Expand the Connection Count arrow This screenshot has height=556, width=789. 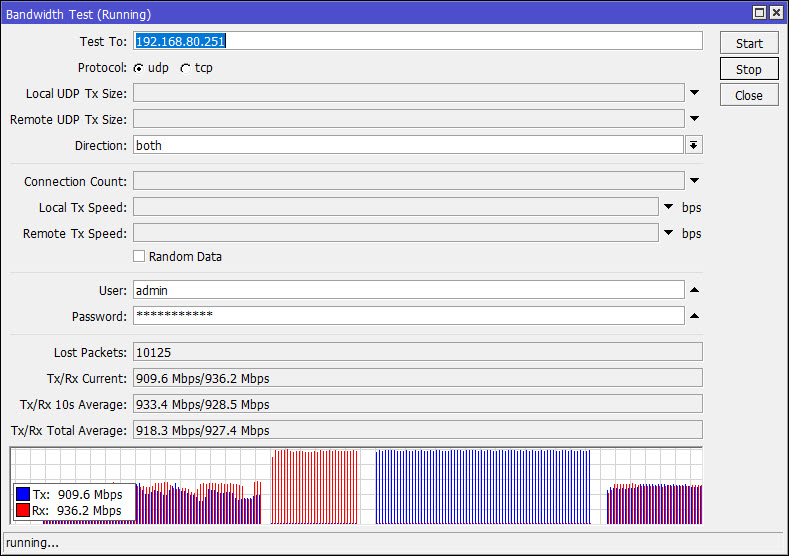[694, 181]
